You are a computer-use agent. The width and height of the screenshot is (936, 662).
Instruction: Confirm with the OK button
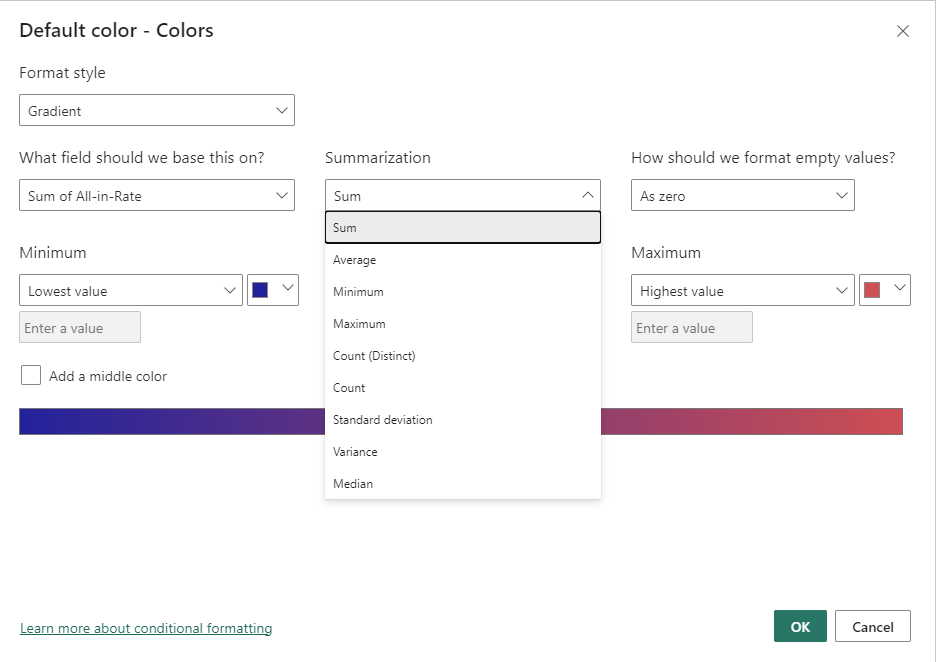pos(800,626)
